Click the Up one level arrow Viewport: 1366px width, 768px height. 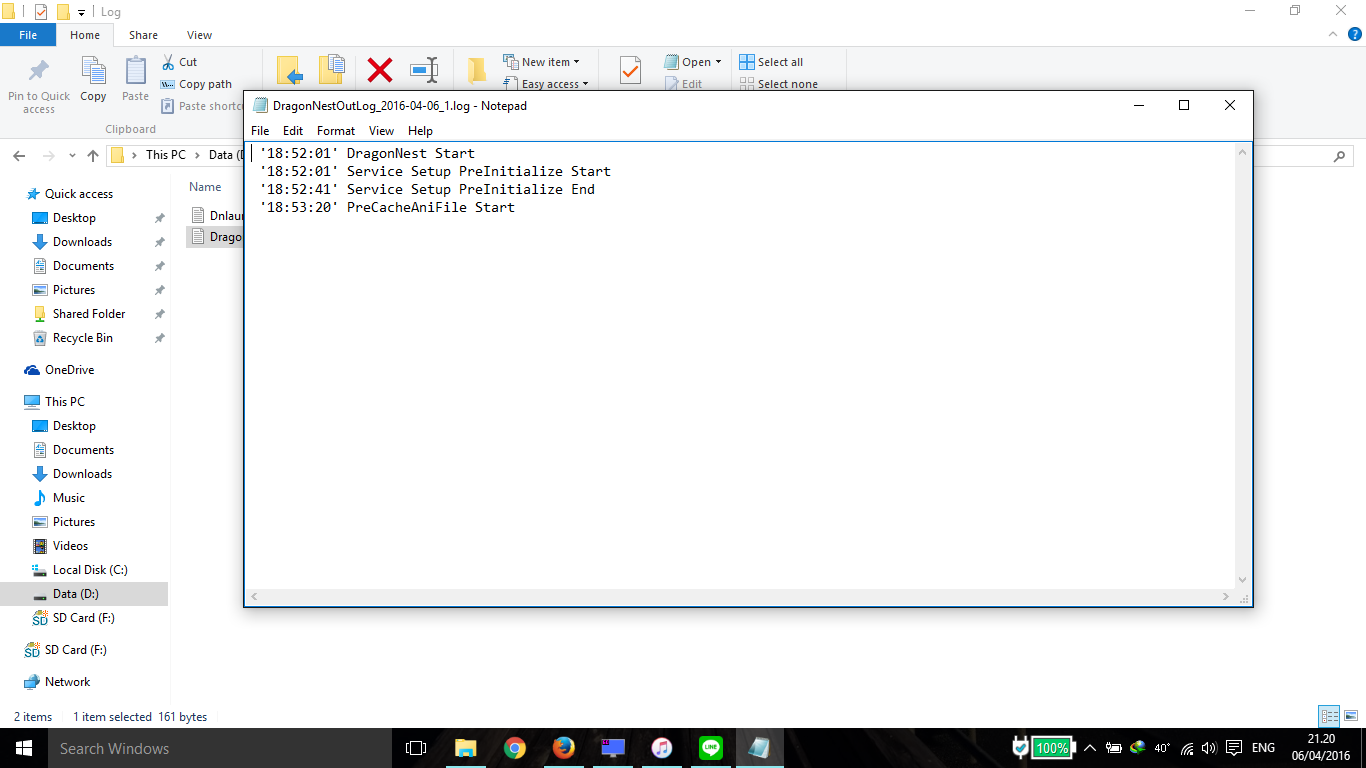(93, 156)
